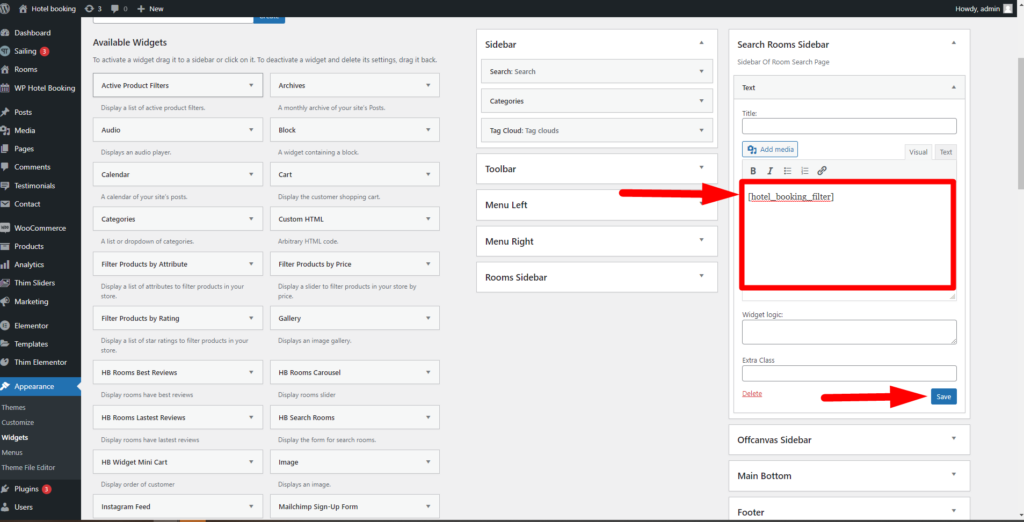Open the comments bubble in admin bar
1024x522 pixels.
pyautogui.click(x=117, y=8)
